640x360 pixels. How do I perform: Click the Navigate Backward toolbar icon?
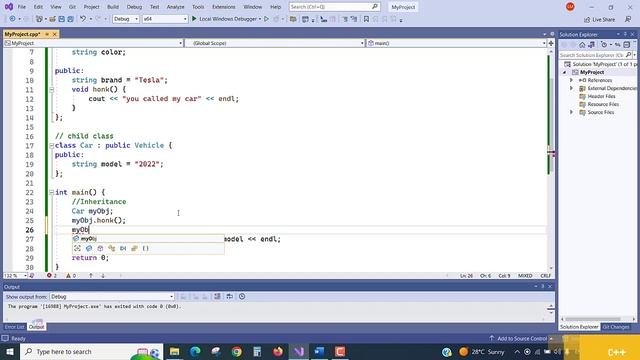tap(13, 19)
